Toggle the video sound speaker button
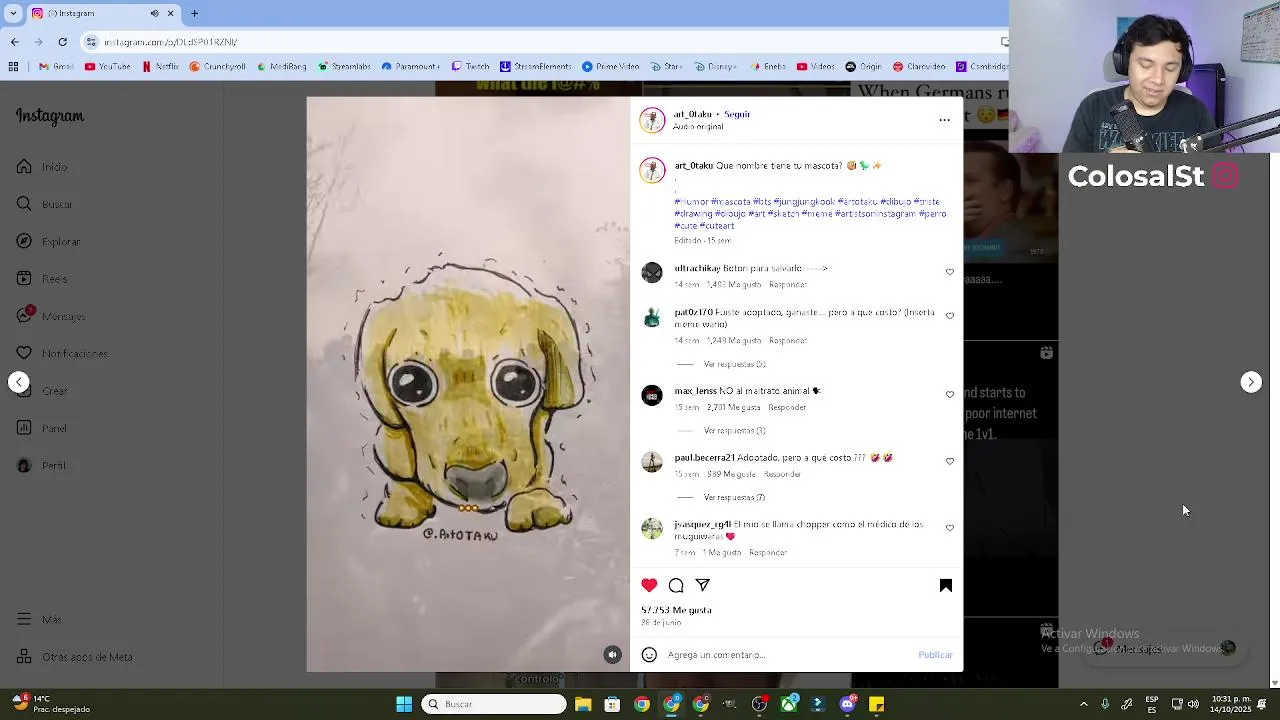The width and height of the screenshot is (1280, 720). tap(613, 655)
